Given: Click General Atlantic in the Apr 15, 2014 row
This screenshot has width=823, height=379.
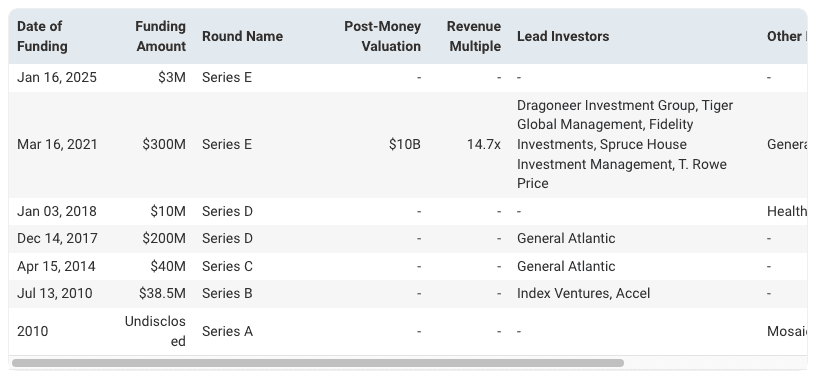Looking at the screenshot, I should click(566, 267).
